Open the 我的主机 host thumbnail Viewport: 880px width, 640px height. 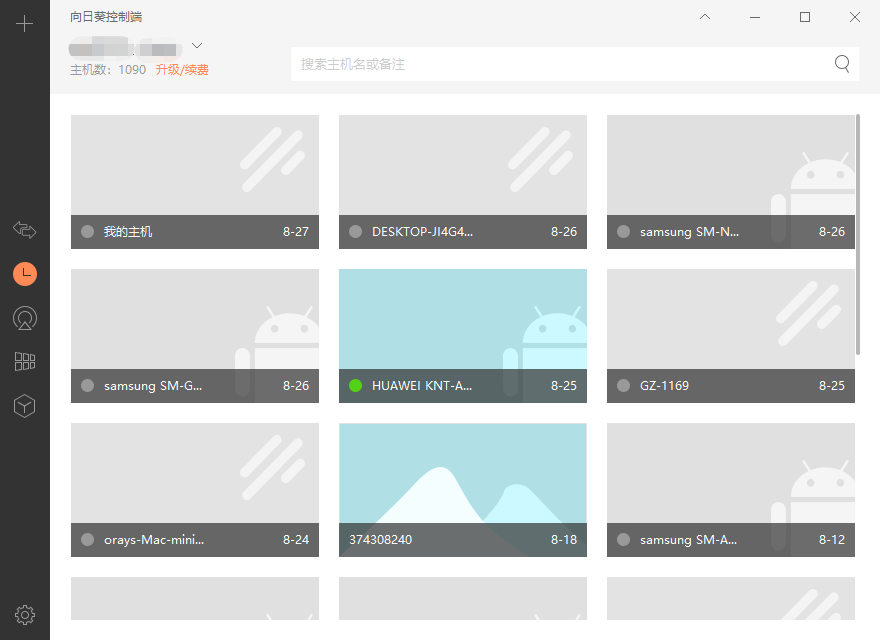point(195,182)
